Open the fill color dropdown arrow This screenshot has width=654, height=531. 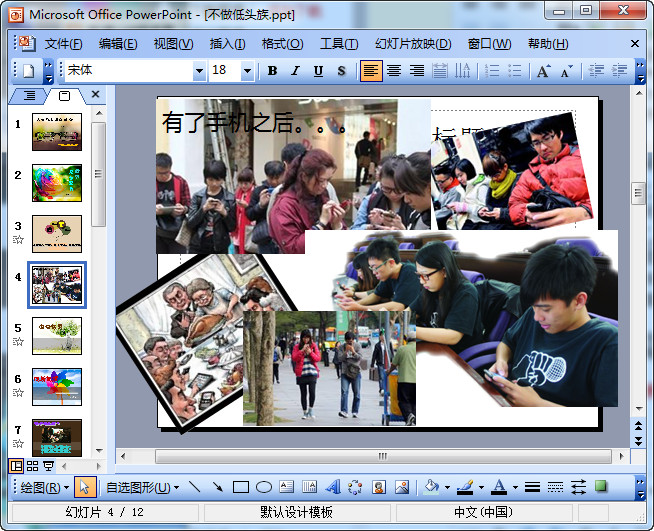tap(448, 487)
